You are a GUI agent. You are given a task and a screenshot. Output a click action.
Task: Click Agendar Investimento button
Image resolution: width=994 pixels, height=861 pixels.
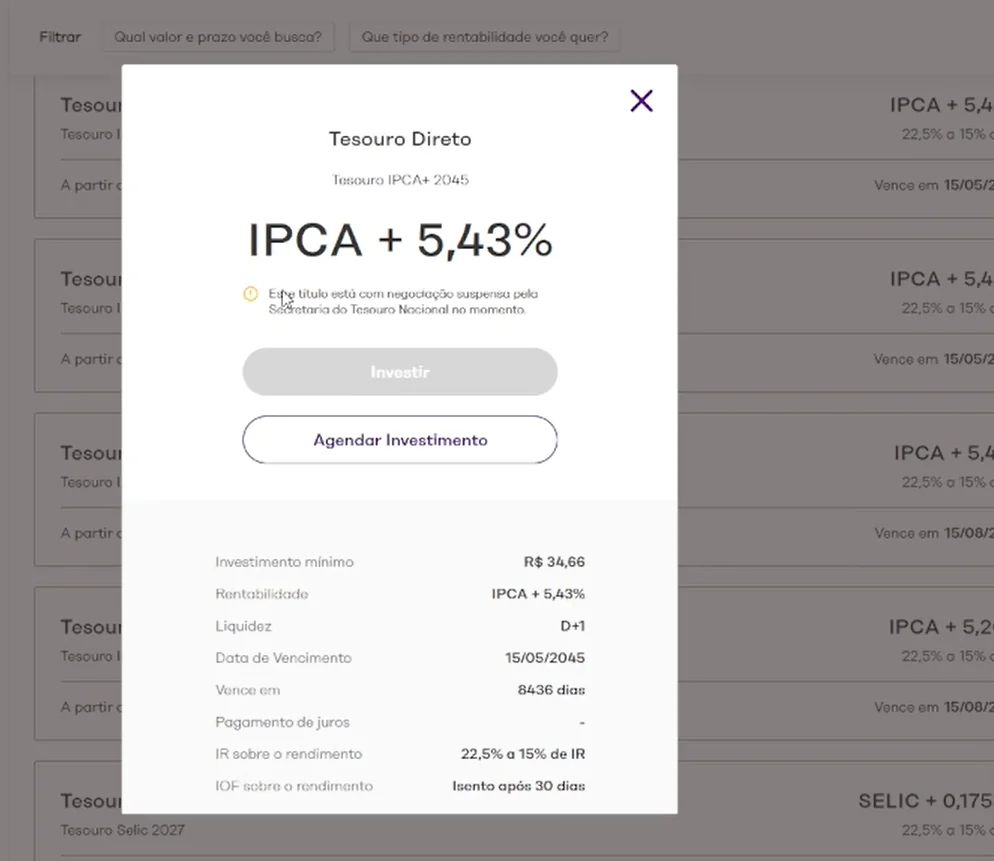(400, 440)
